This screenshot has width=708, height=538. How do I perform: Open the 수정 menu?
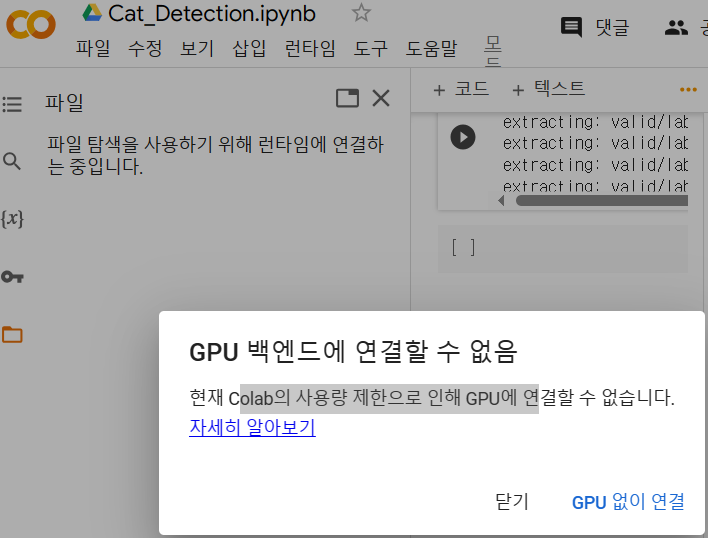(145, 48)
